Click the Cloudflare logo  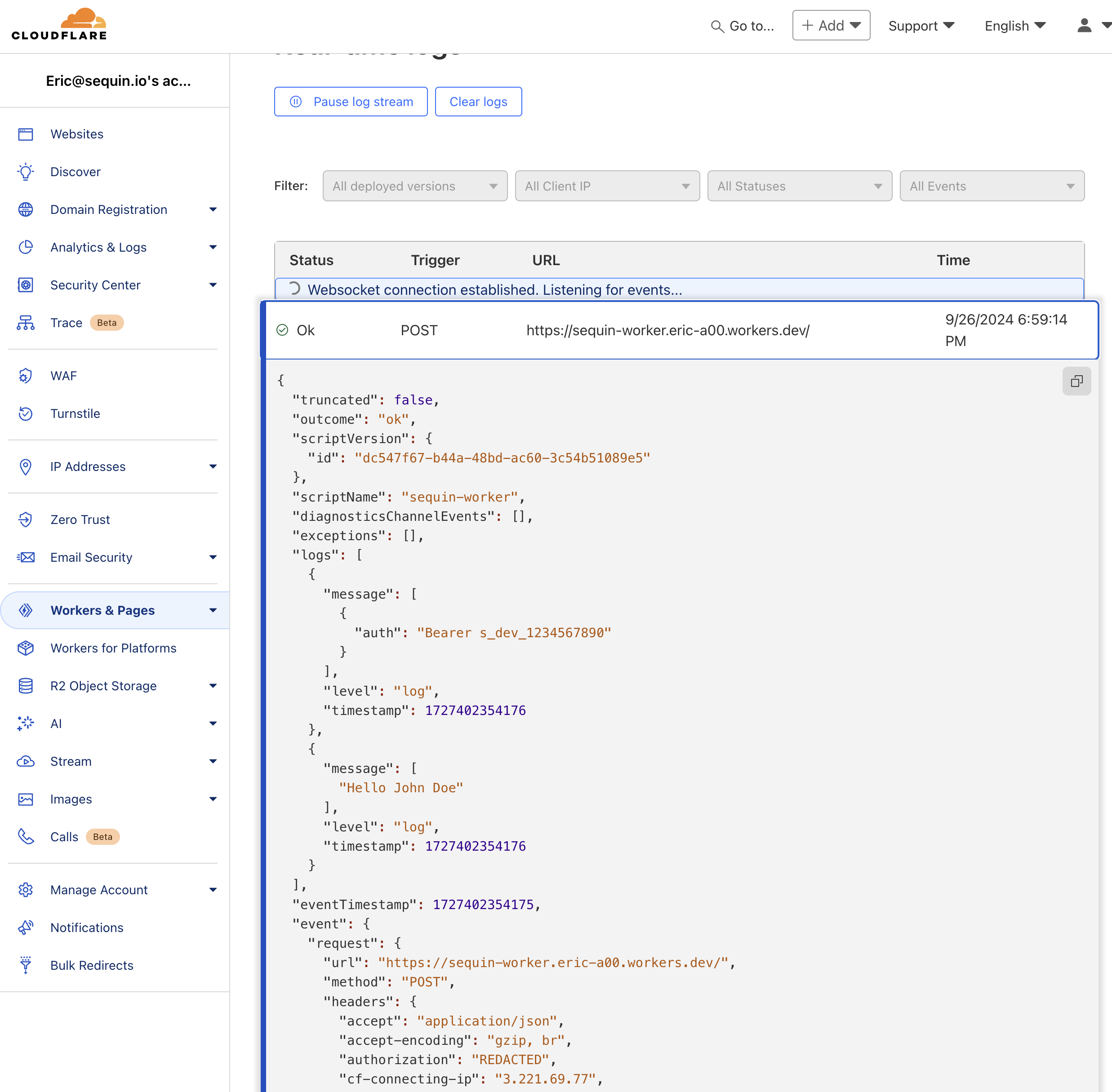coord(60,24)
